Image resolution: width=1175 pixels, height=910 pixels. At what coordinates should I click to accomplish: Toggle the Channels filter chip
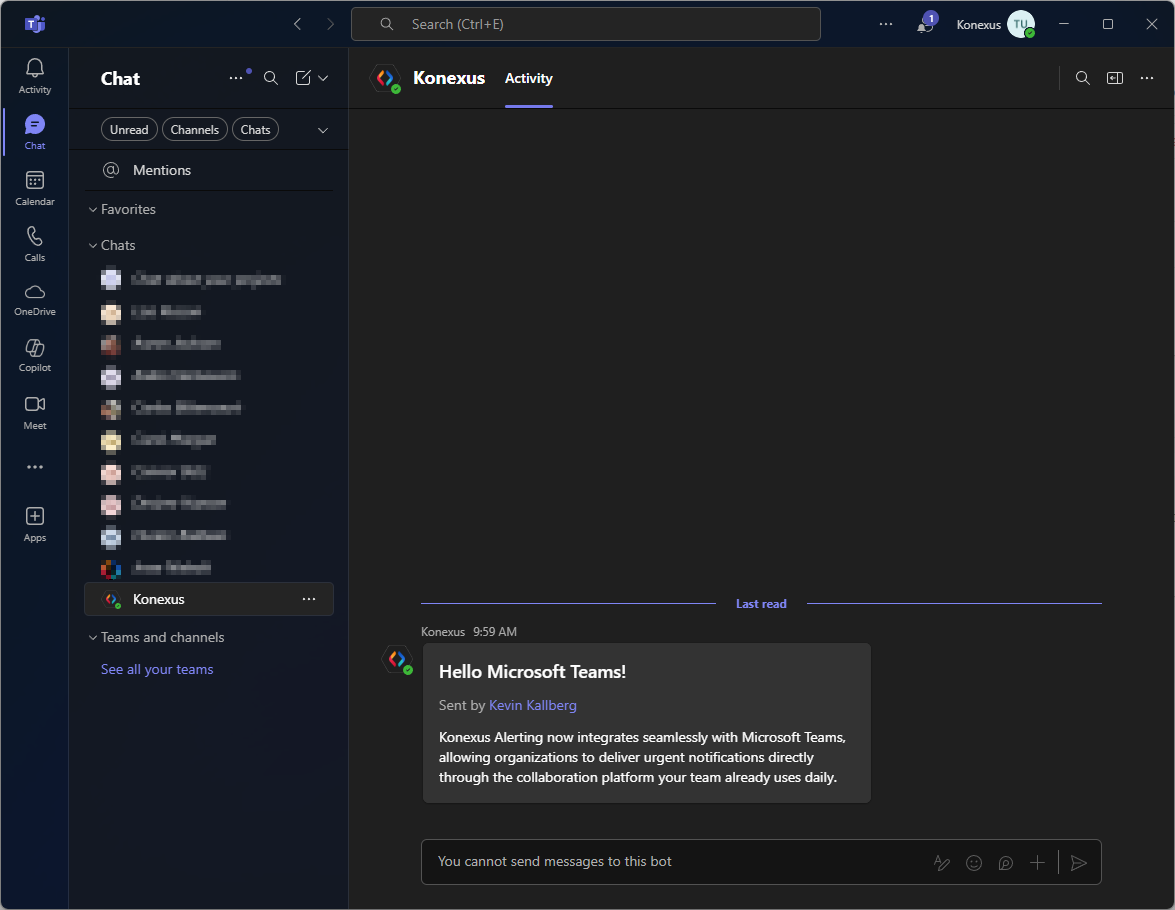click(x=194, y=130)
